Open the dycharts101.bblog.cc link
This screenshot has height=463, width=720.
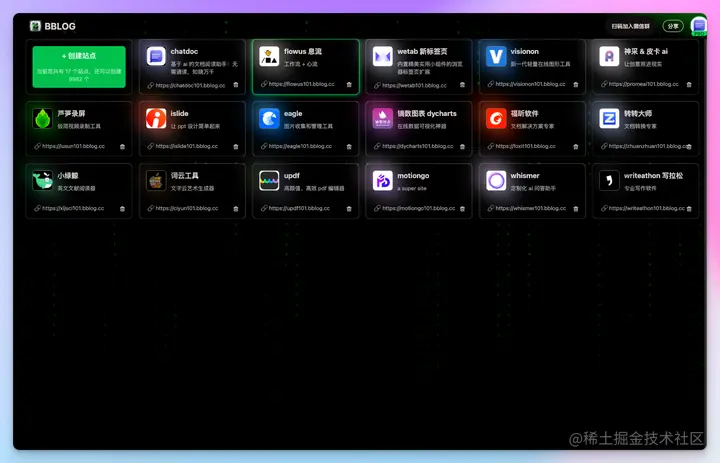tap(417, 146)
